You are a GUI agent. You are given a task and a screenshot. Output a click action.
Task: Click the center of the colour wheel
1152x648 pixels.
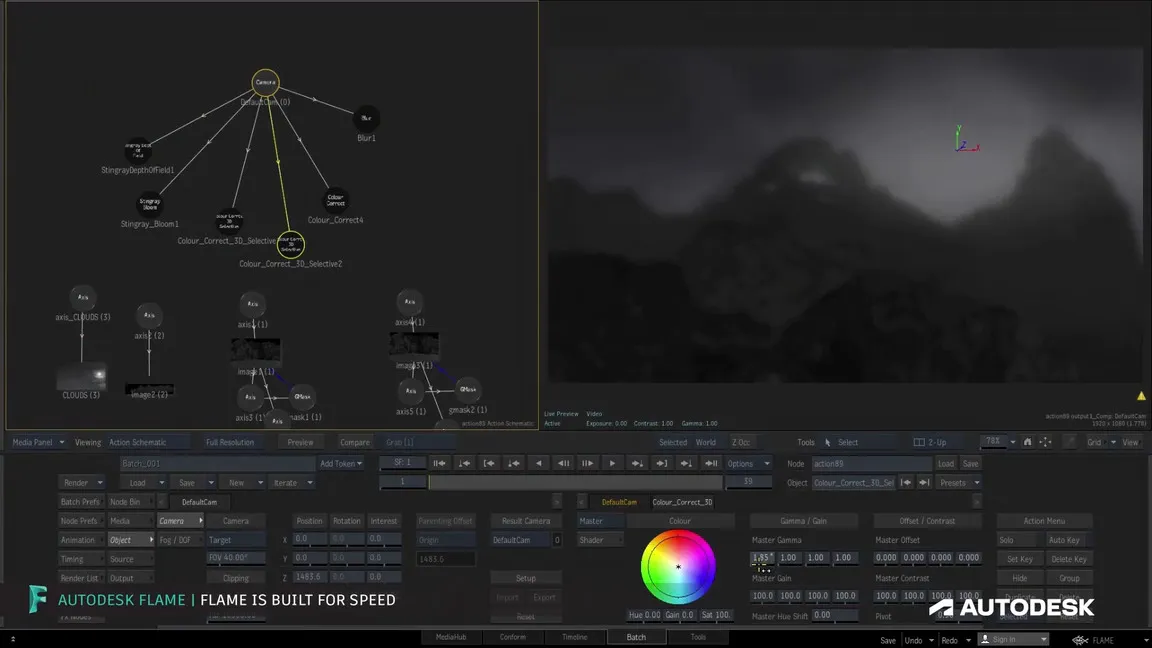pyautogui.click(x=679, y=568)
